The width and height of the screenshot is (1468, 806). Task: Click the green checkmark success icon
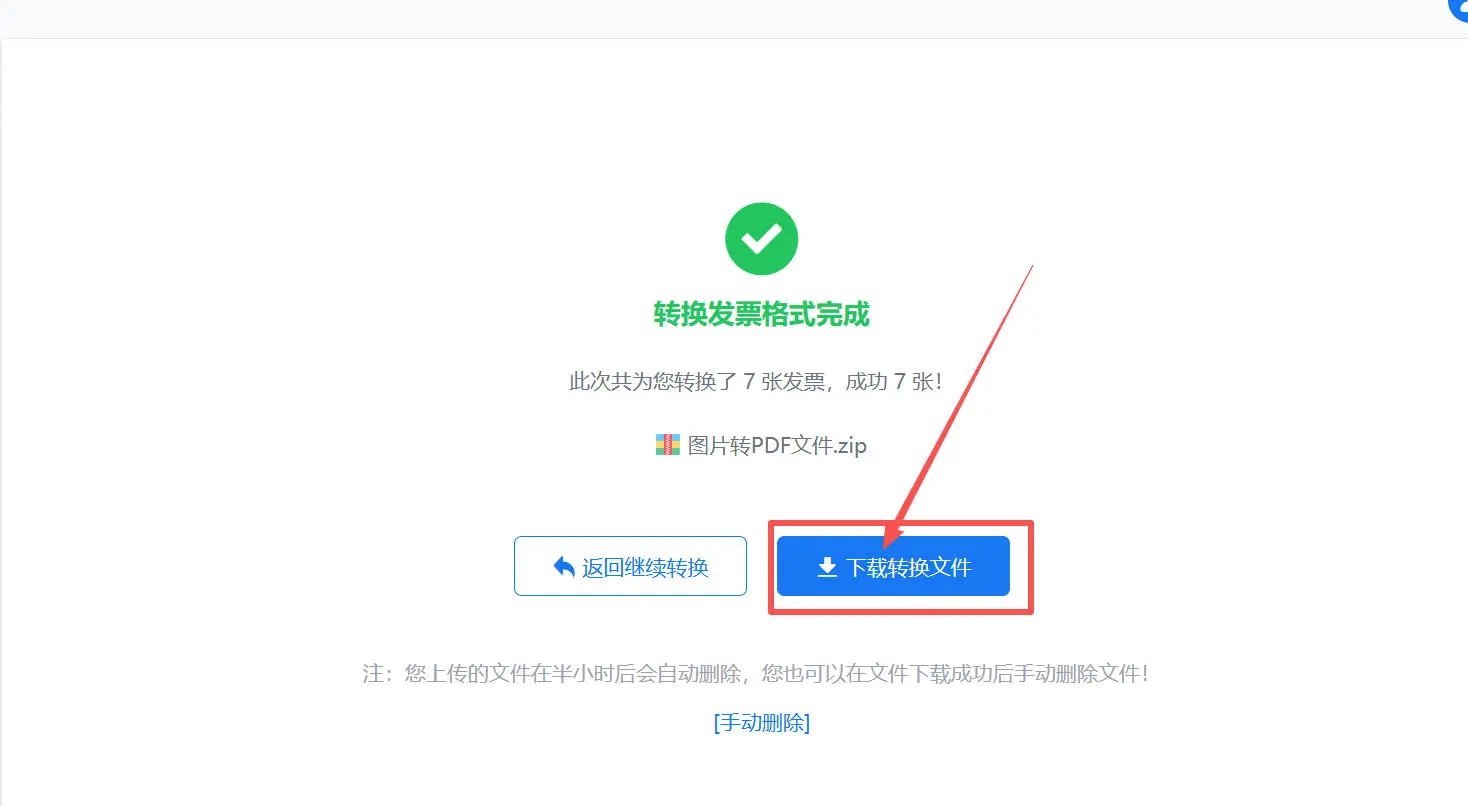click(x=761, y=239)
